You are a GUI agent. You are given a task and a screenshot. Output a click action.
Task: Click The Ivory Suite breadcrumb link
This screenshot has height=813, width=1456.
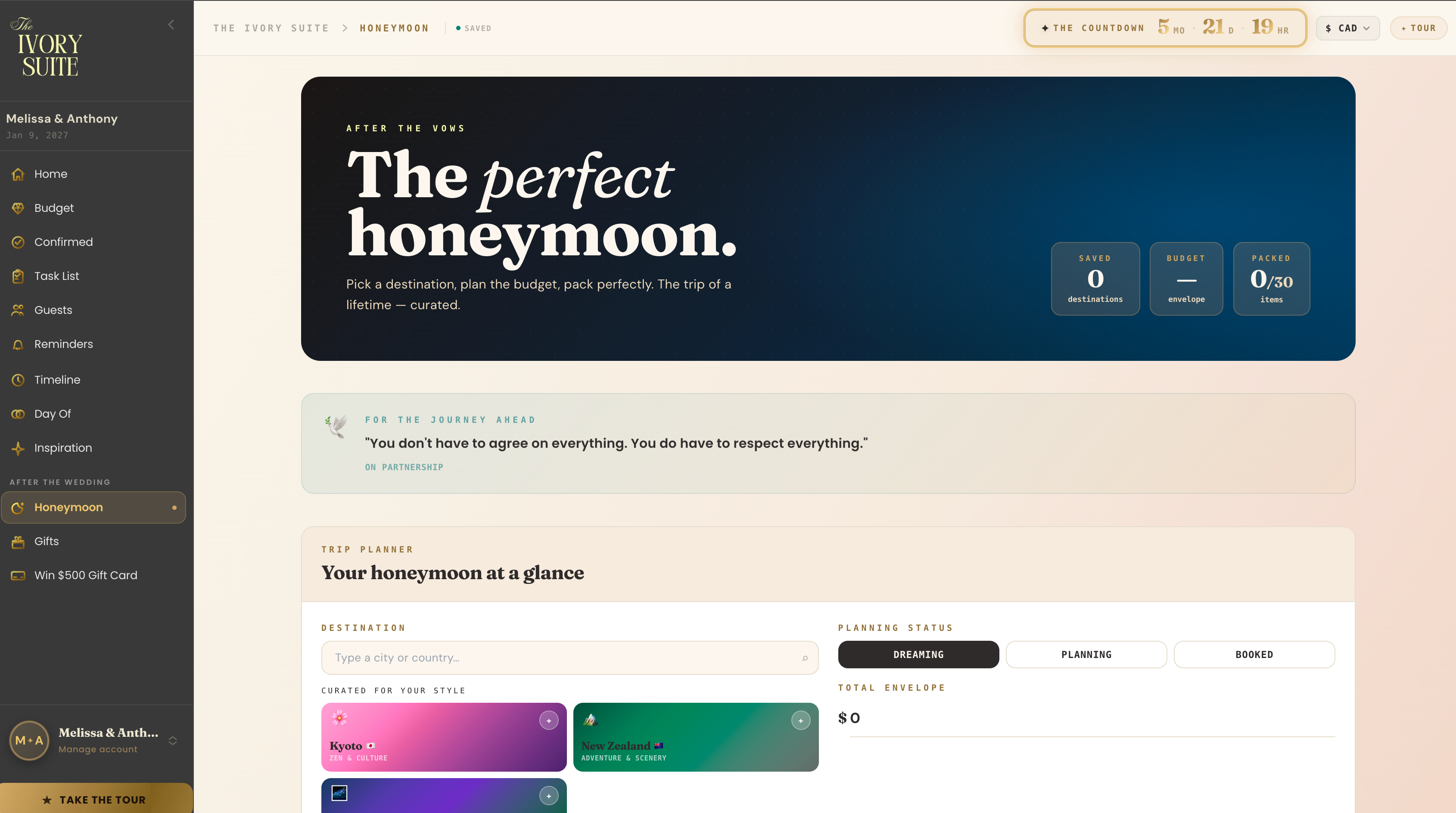click(x=271, y=28)
